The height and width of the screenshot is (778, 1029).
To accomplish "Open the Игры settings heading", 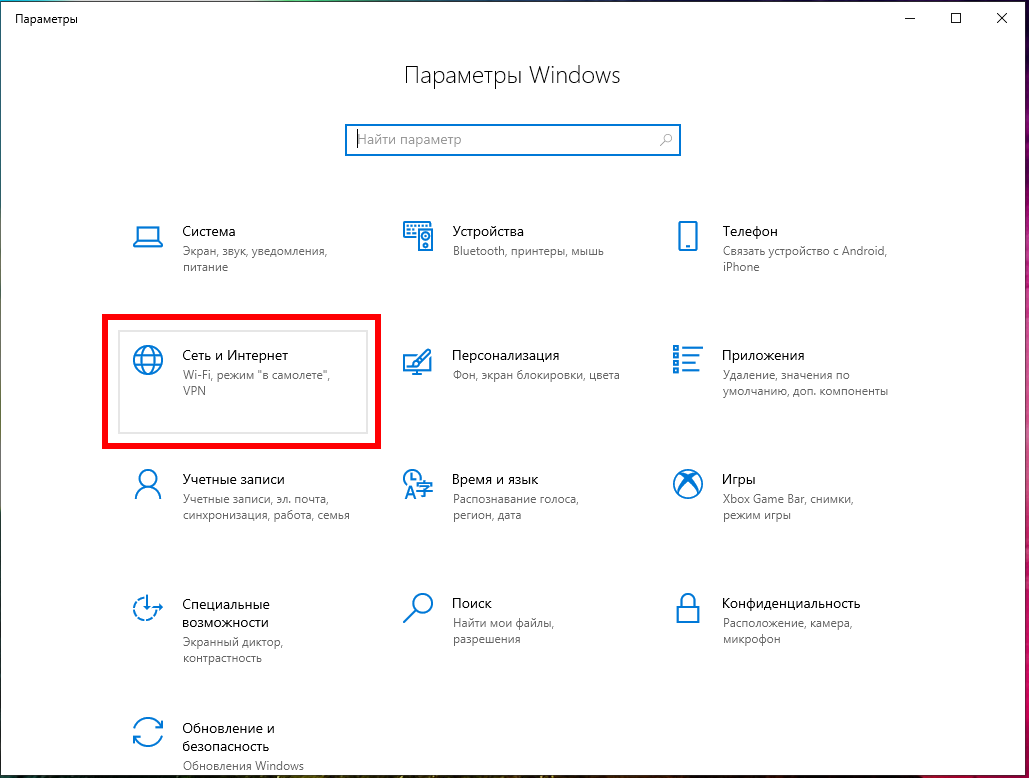I will tap(739, 480).
